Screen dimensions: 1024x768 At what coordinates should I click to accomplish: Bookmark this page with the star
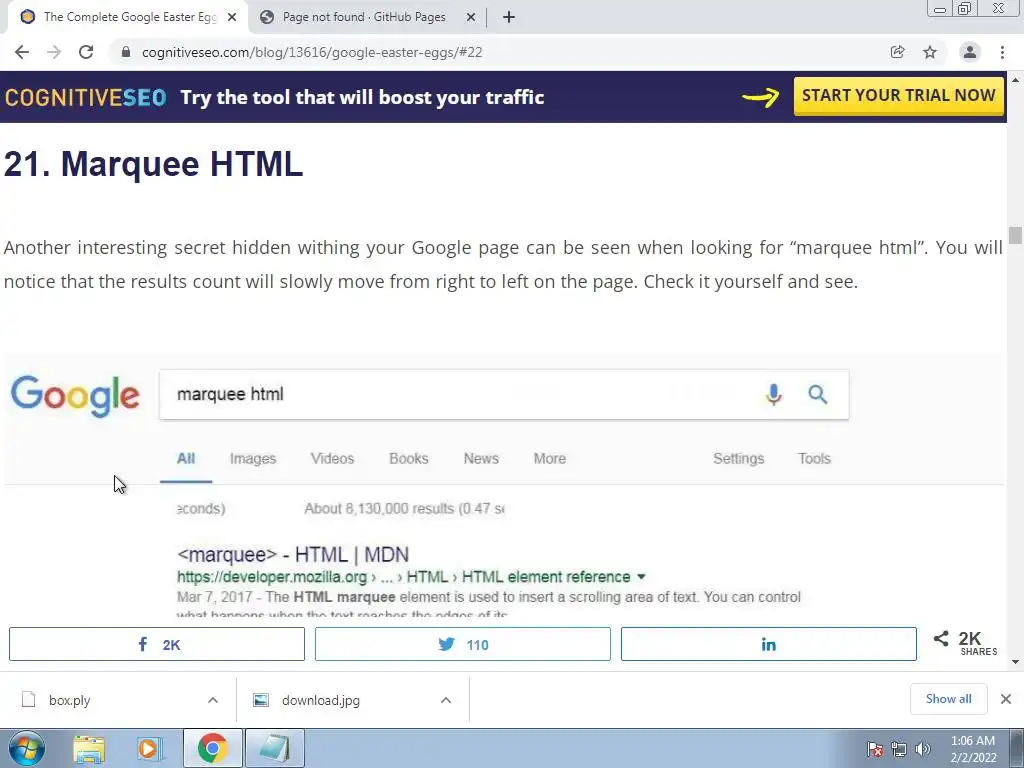(930, 52)
